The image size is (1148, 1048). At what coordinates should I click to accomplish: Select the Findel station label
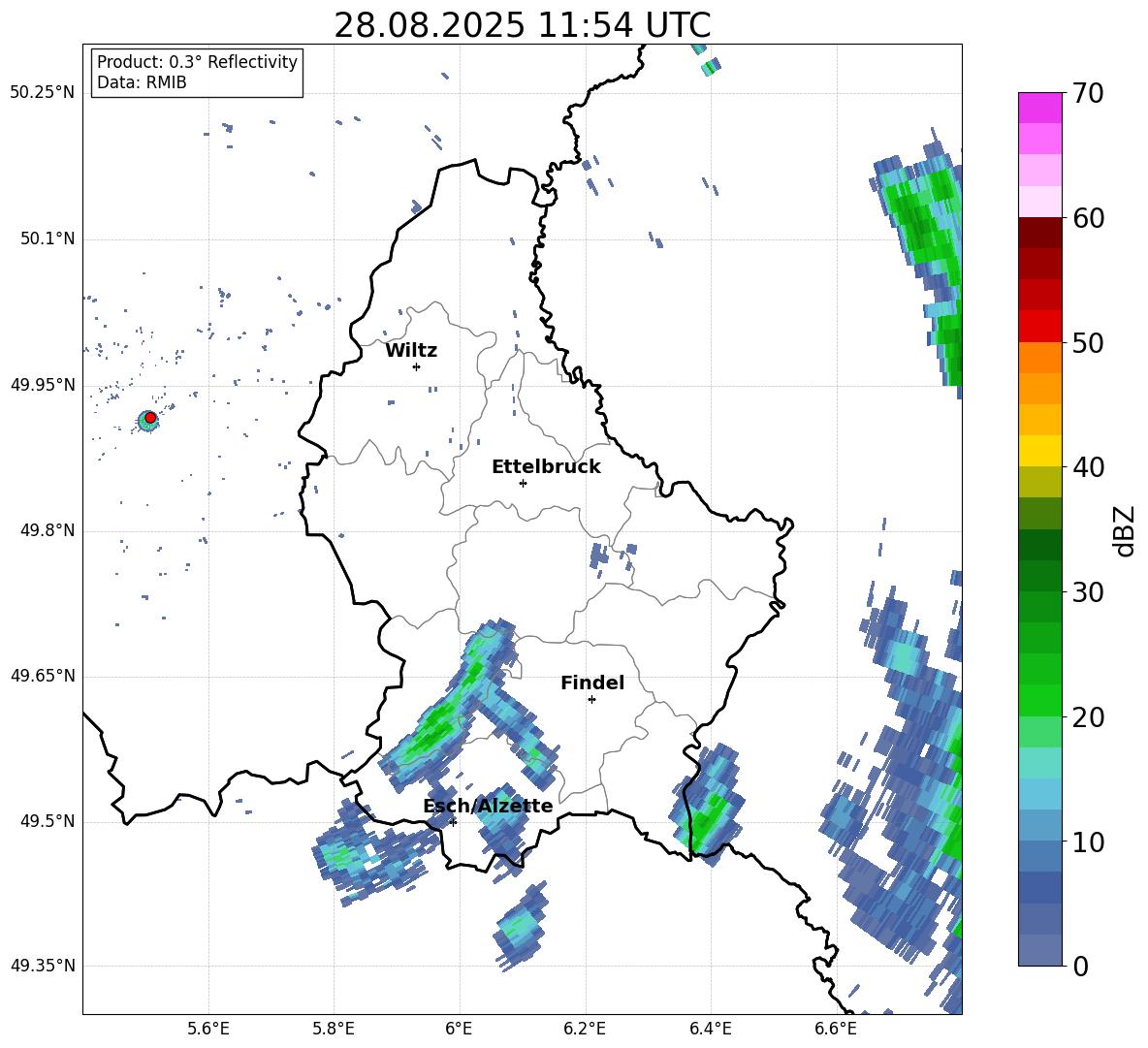pos(592,683)
